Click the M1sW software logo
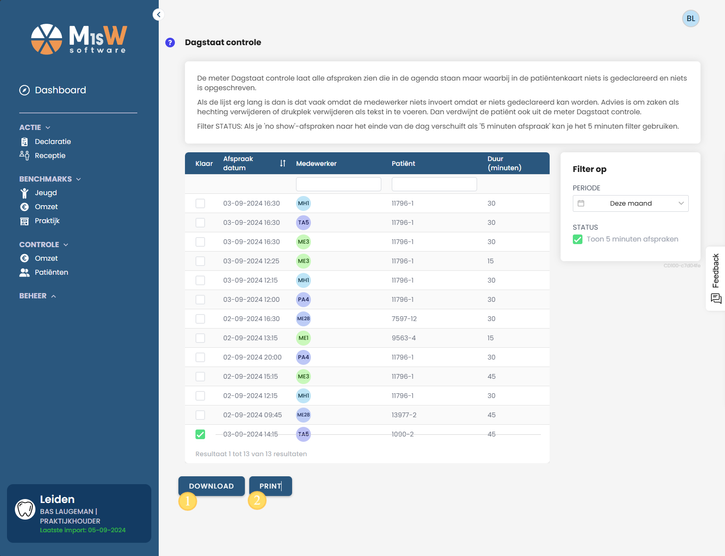Screen dimensions: 725x556 pyautogui.click(x=79, y=39)
